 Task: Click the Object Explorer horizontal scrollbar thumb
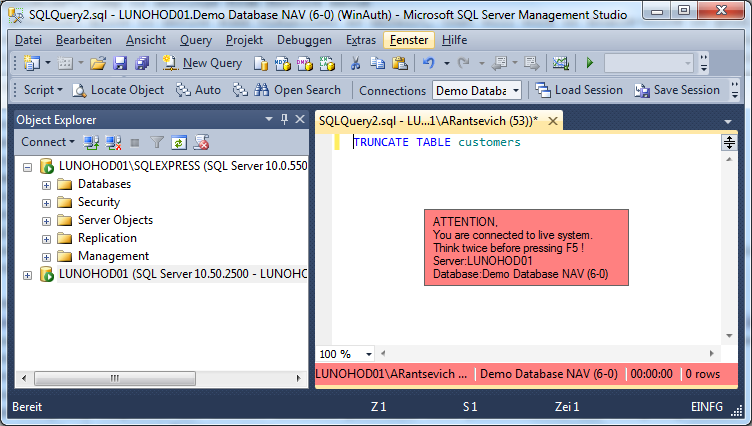pyautogui.click(x=115, y=378)
